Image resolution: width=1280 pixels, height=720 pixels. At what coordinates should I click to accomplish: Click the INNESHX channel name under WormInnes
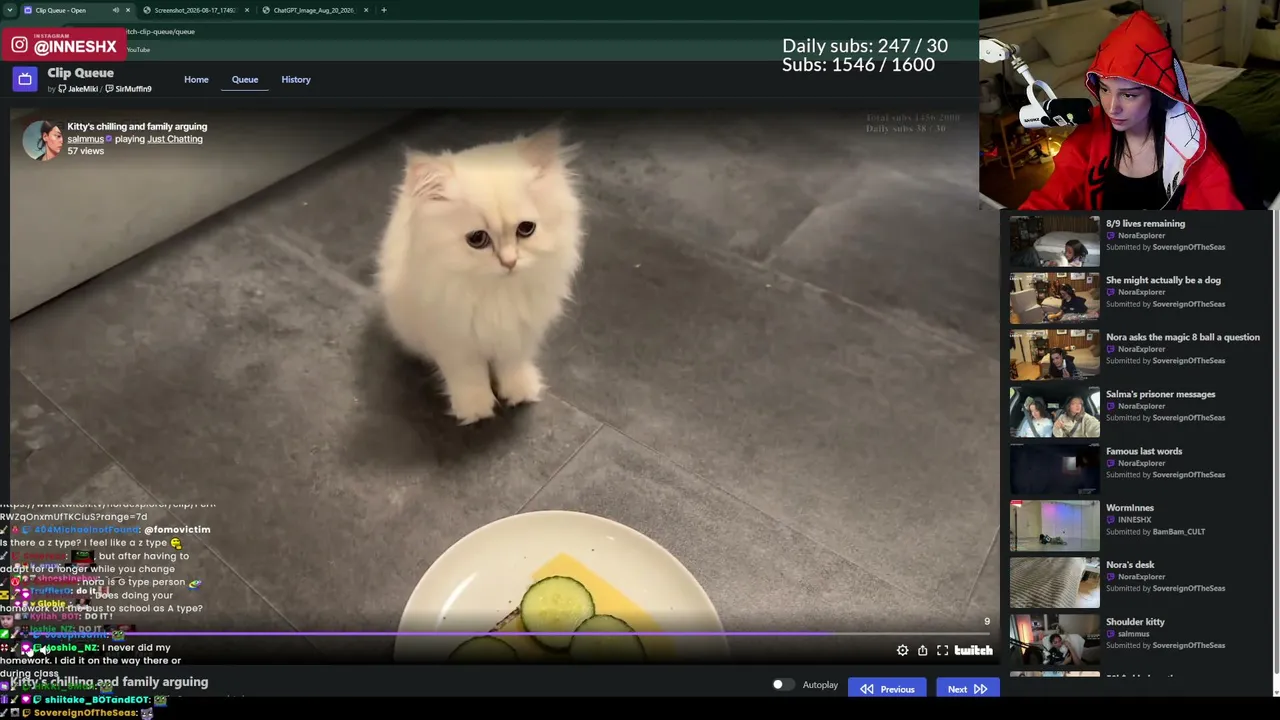tap(1135, 520)
